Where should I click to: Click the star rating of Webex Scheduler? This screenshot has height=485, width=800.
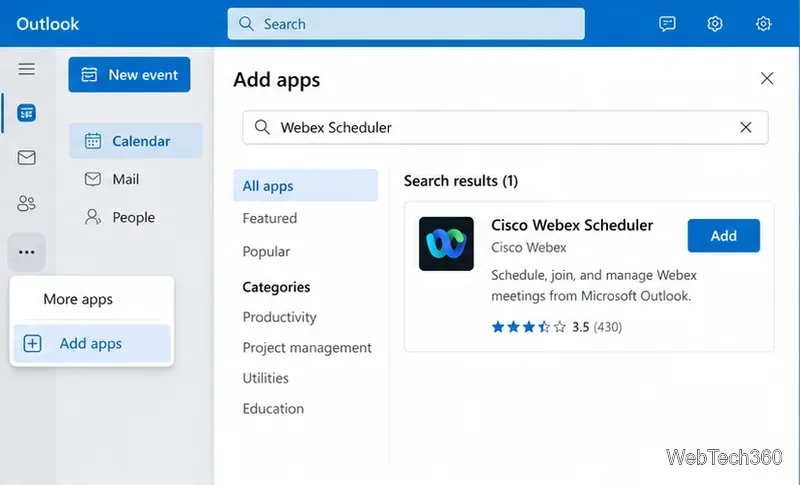click(x=528, y=326)
